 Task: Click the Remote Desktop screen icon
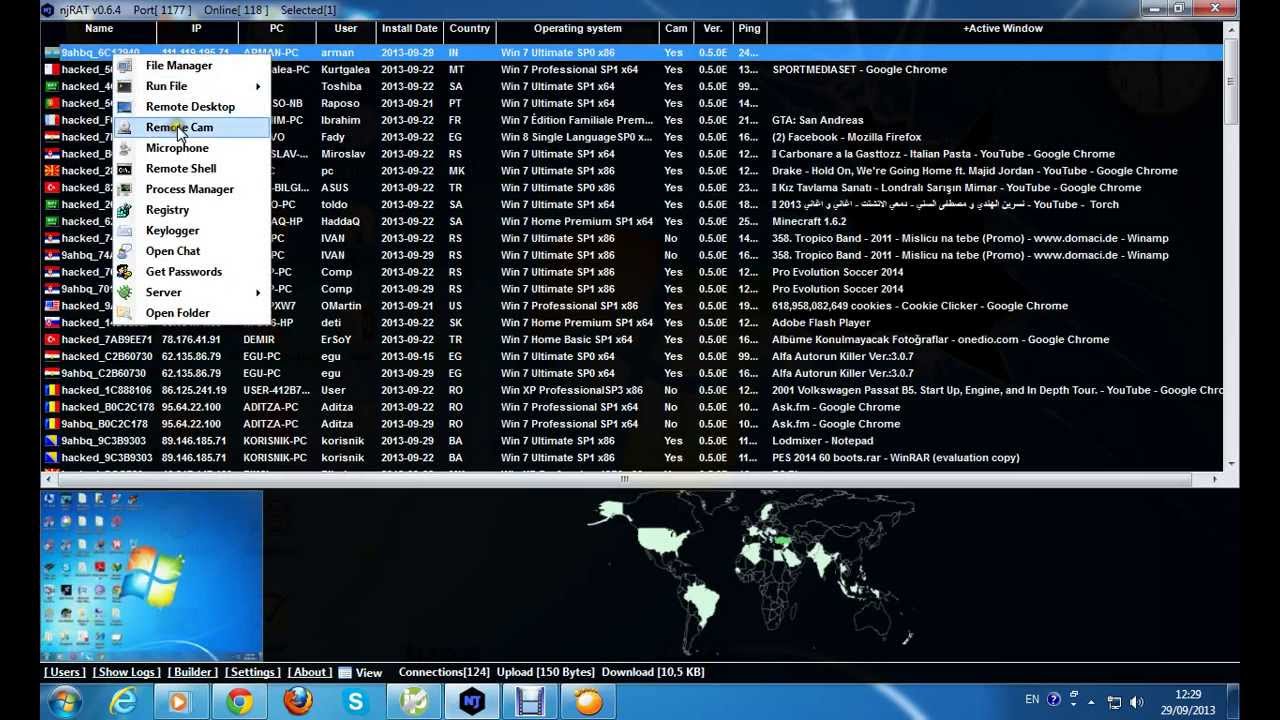(x=124, y=107)
